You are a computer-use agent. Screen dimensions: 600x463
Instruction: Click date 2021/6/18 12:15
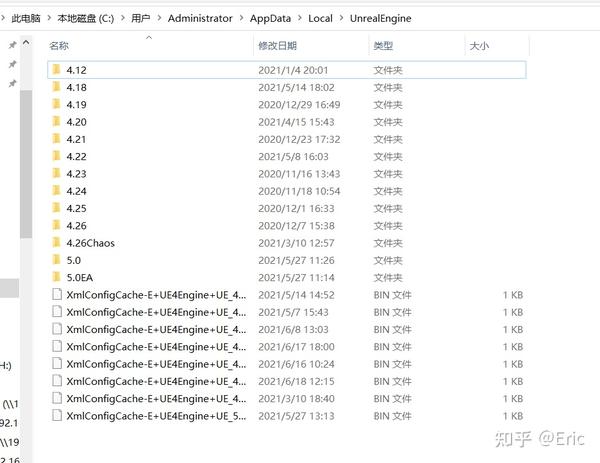[296, 381]
